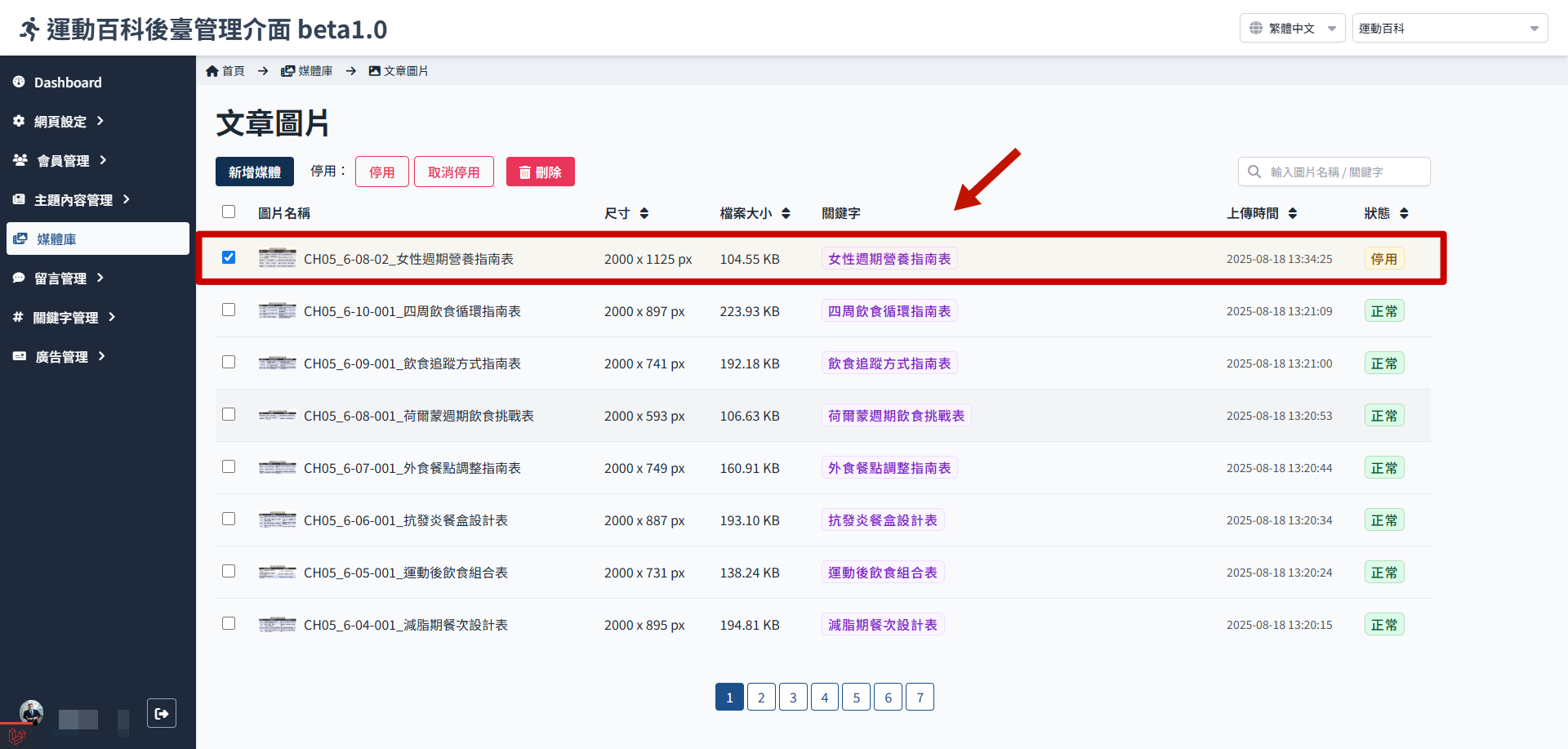Click the home icon in breadcrumb

point(212,71)
